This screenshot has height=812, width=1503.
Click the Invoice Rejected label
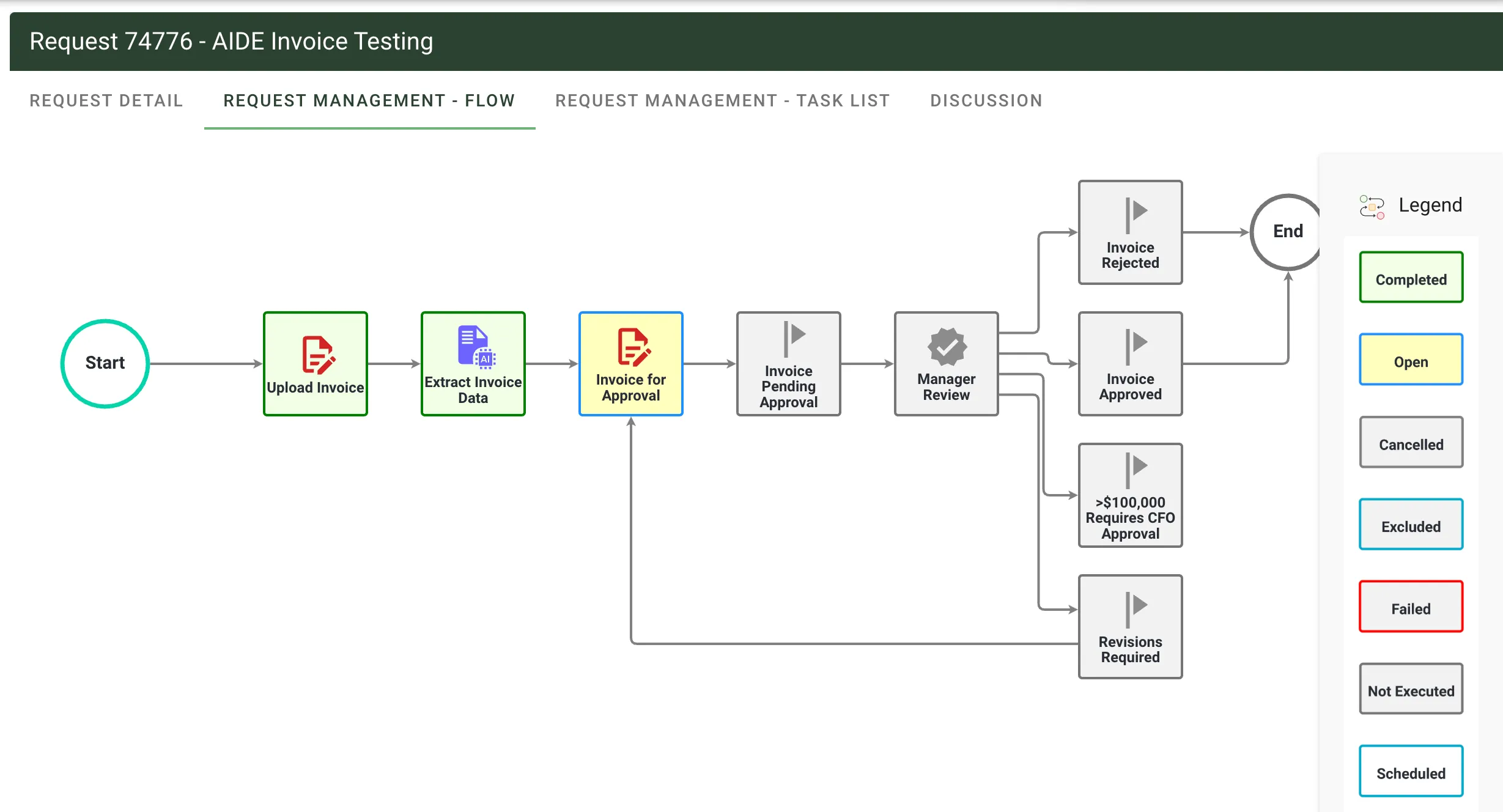[x=1131, y=255]
